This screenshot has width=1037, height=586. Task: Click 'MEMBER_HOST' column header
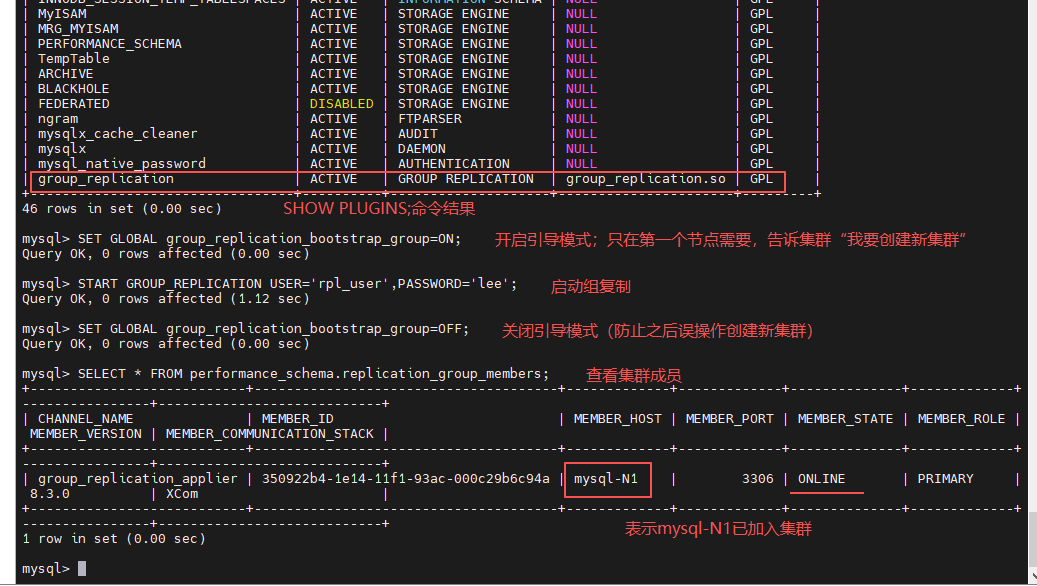[x=618, y=419]
